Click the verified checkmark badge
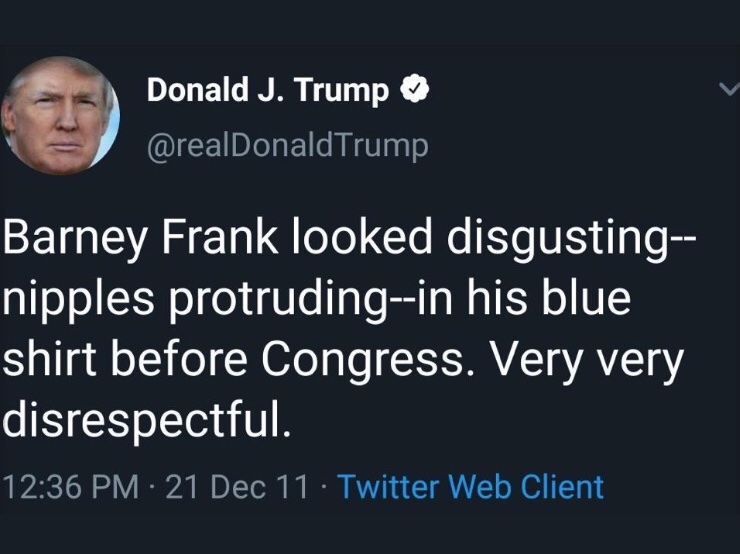The width and height of the screenshot is (740, 554). [415, 93]
